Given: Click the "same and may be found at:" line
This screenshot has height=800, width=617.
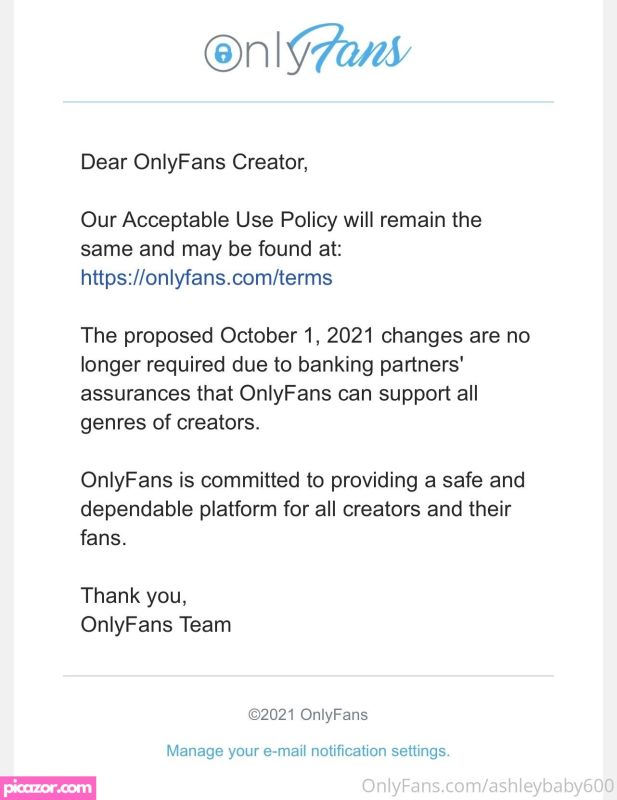Looking at the screenshot, I should coord(211,249).
